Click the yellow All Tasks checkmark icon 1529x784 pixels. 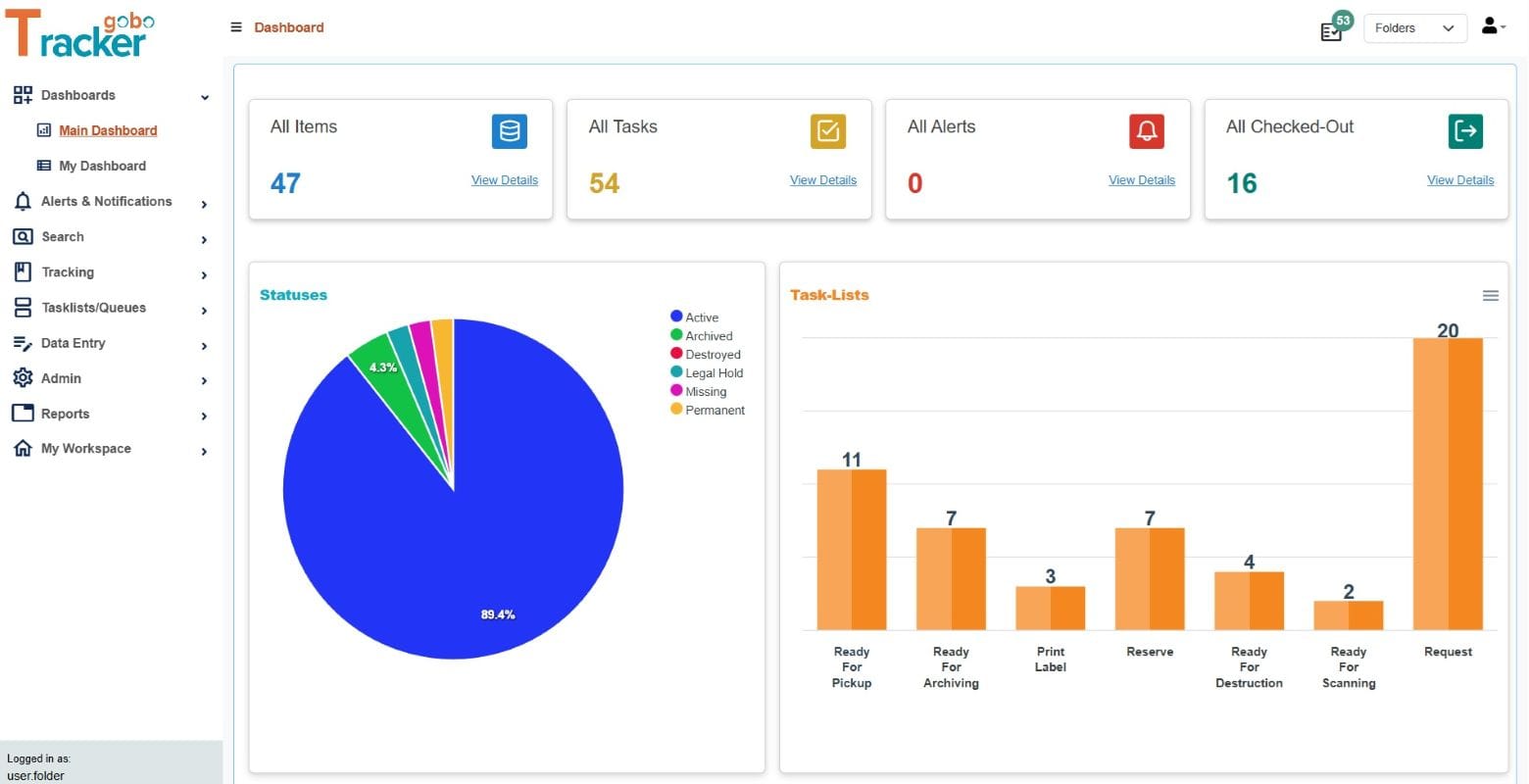(x=827, y=130)
